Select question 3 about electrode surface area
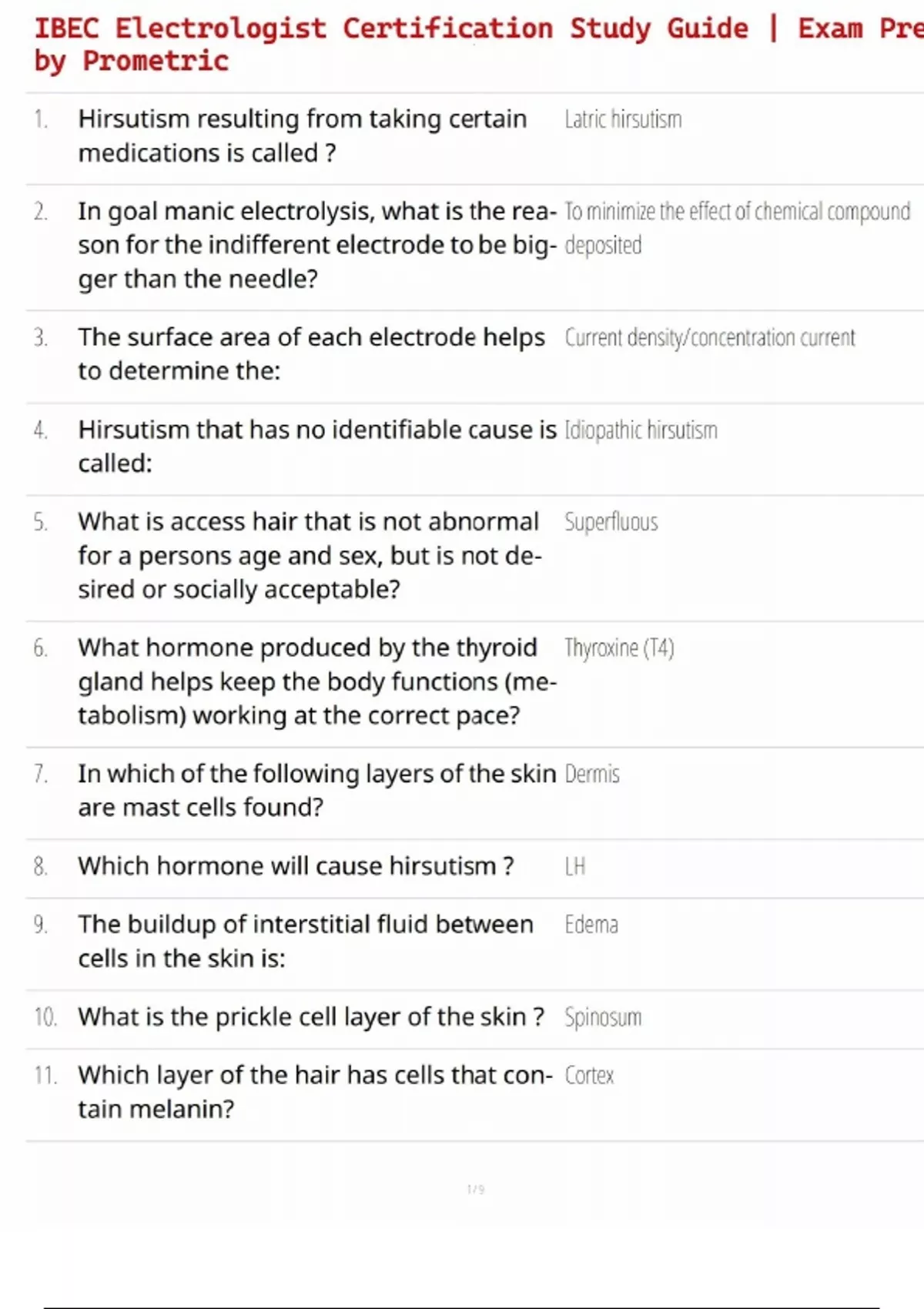This screenshot has width=924, height=1309. click(x=311, y=353)
